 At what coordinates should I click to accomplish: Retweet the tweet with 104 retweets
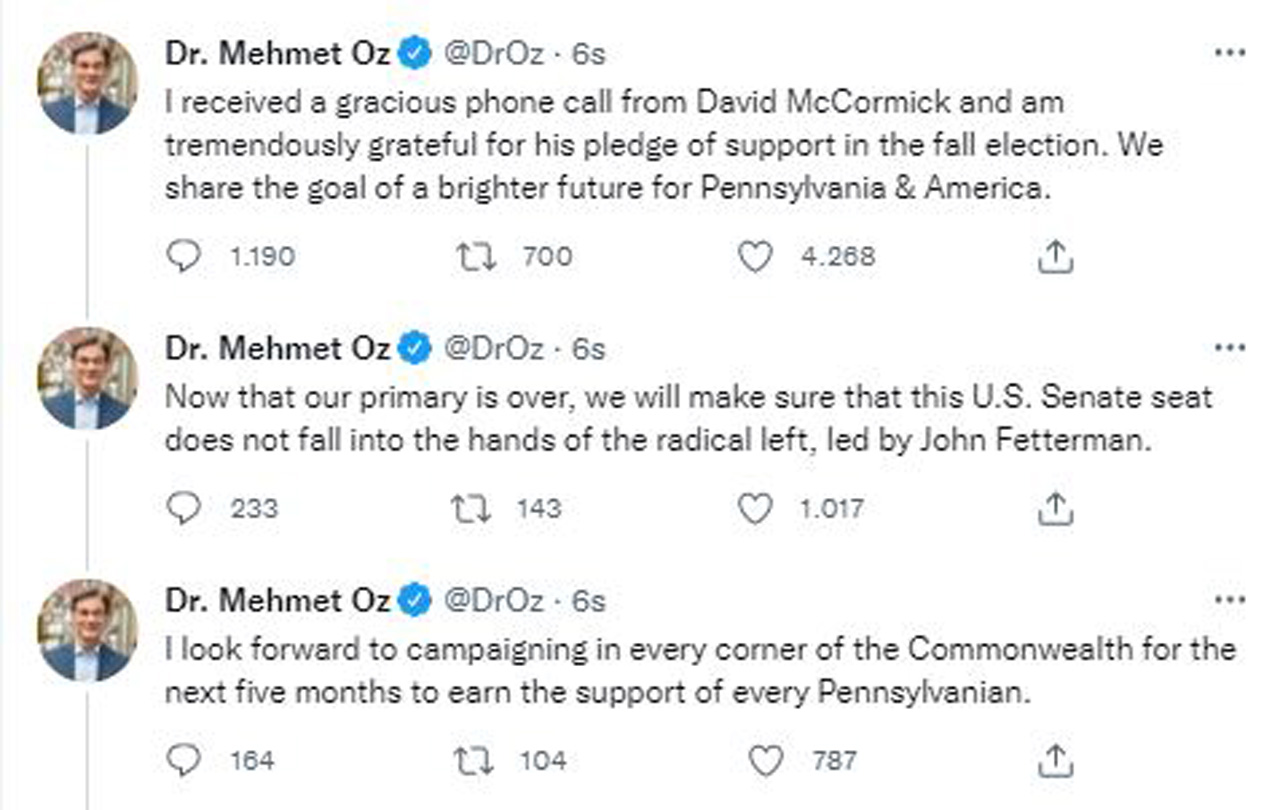[473, 762]
